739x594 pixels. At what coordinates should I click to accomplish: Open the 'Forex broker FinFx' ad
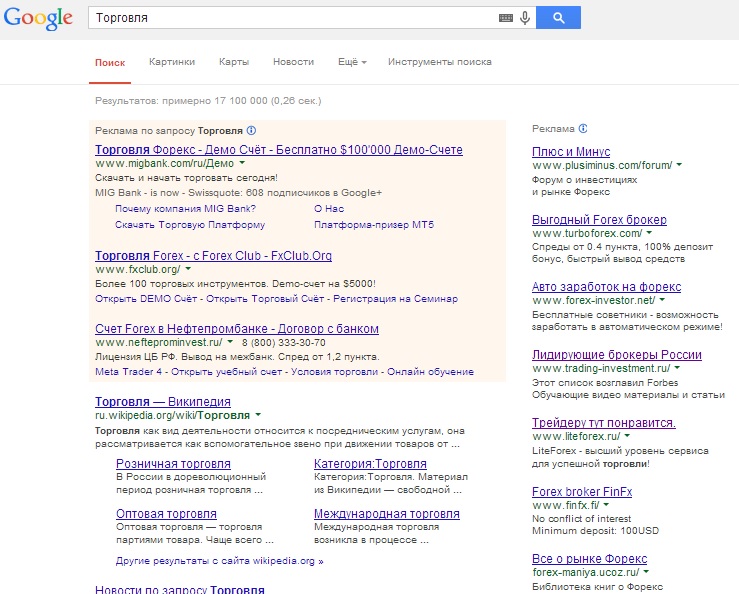582,492
